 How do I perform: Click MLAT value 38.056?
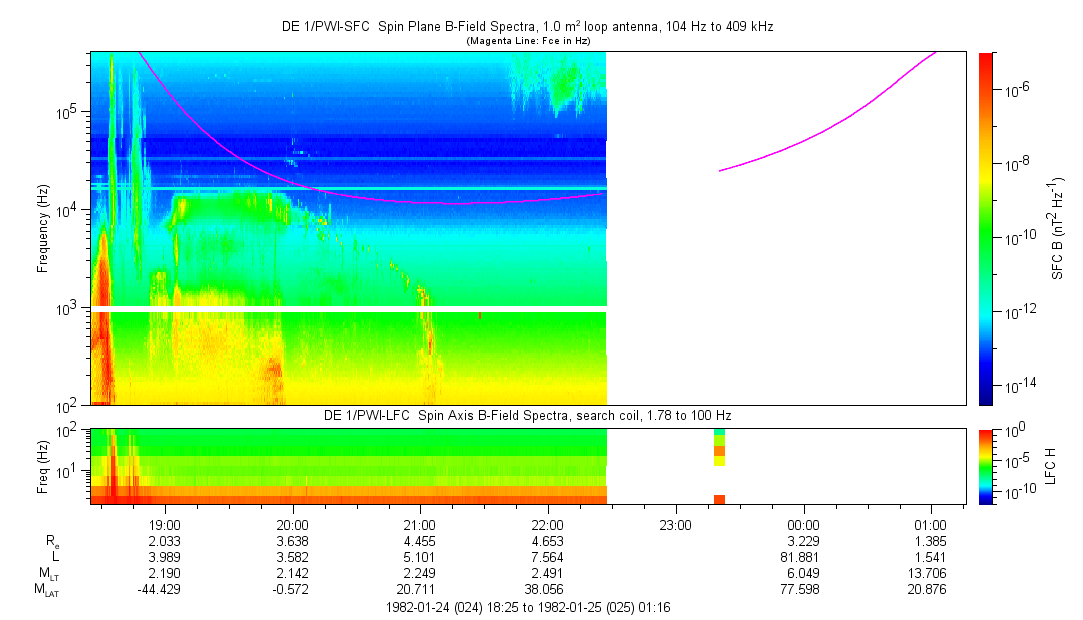click(x=545, y=590)
